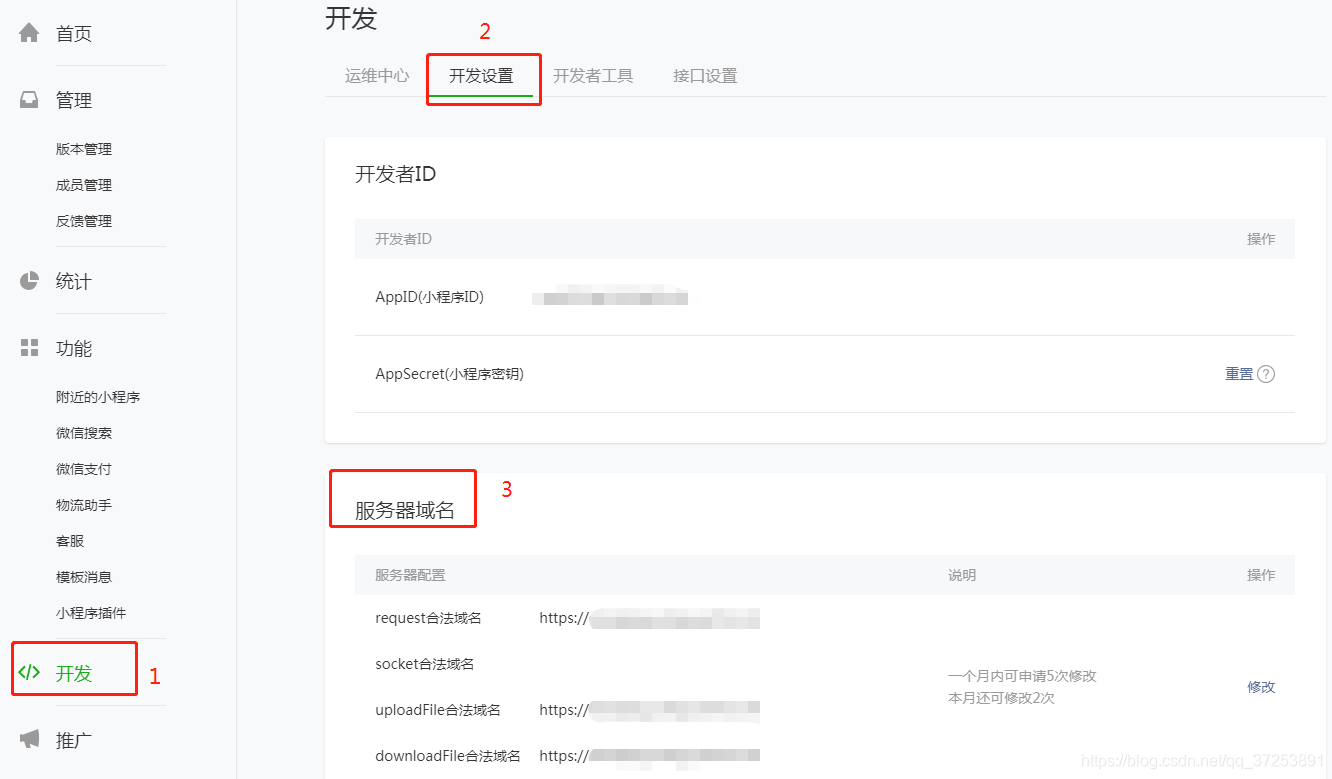Screen dimensions: 1332x779
Task: Click downloadFile domain https:// value
Action: [x=649, y=756]
